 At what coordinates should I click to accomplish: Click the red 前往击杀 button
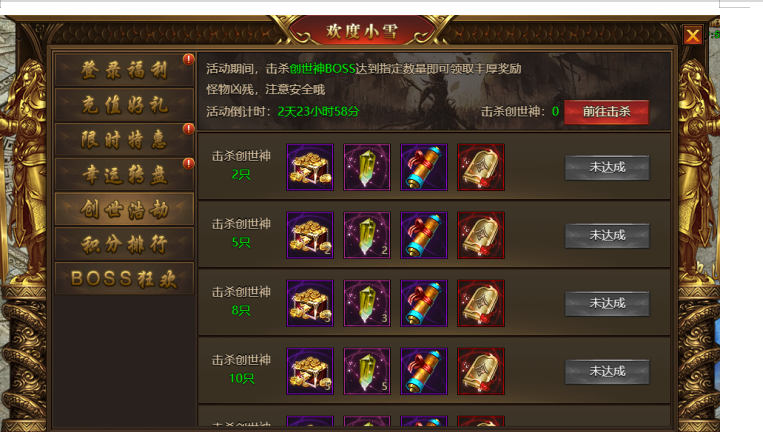point(606,112)
